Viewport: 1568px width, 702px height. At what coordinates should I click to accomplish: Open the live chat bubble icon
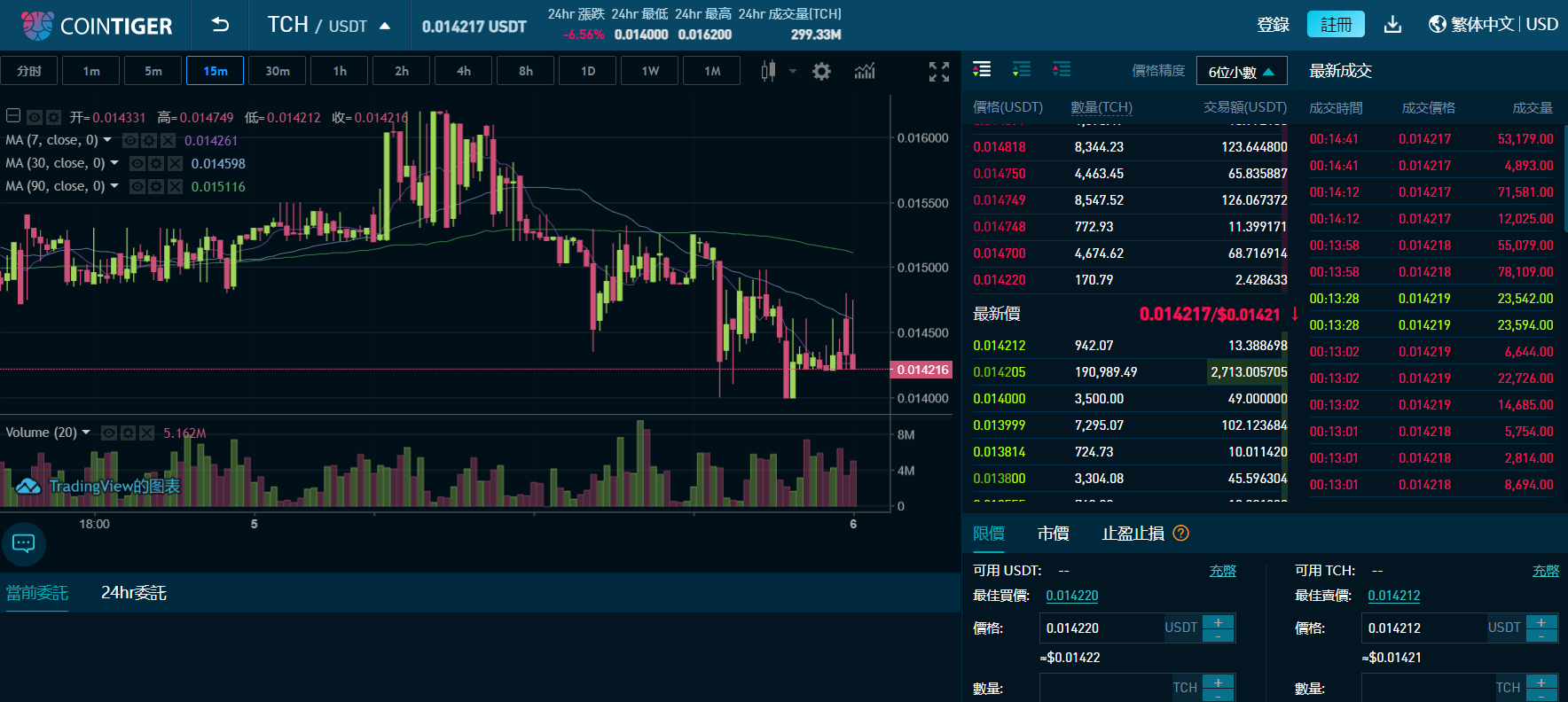tap(24, 543)
